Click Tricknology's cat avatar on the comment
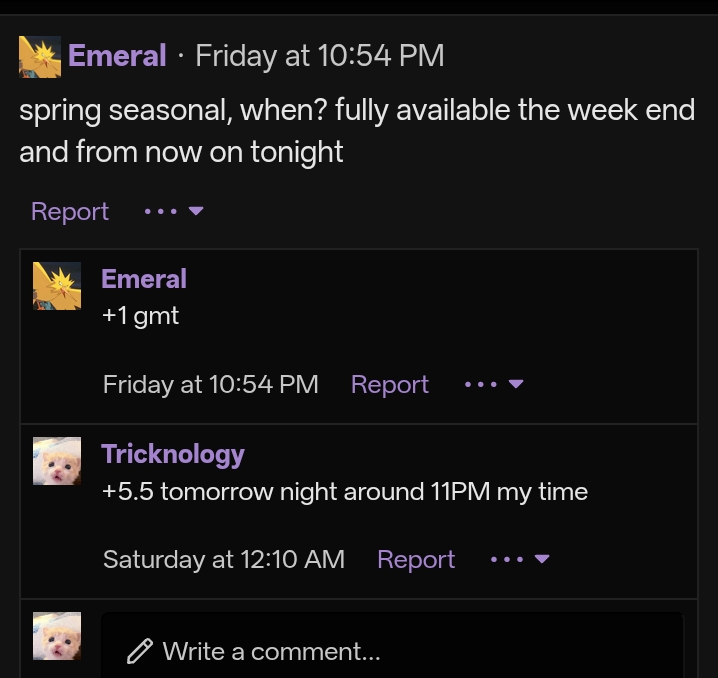The image size is (718, 678). (x=57, y=461)
